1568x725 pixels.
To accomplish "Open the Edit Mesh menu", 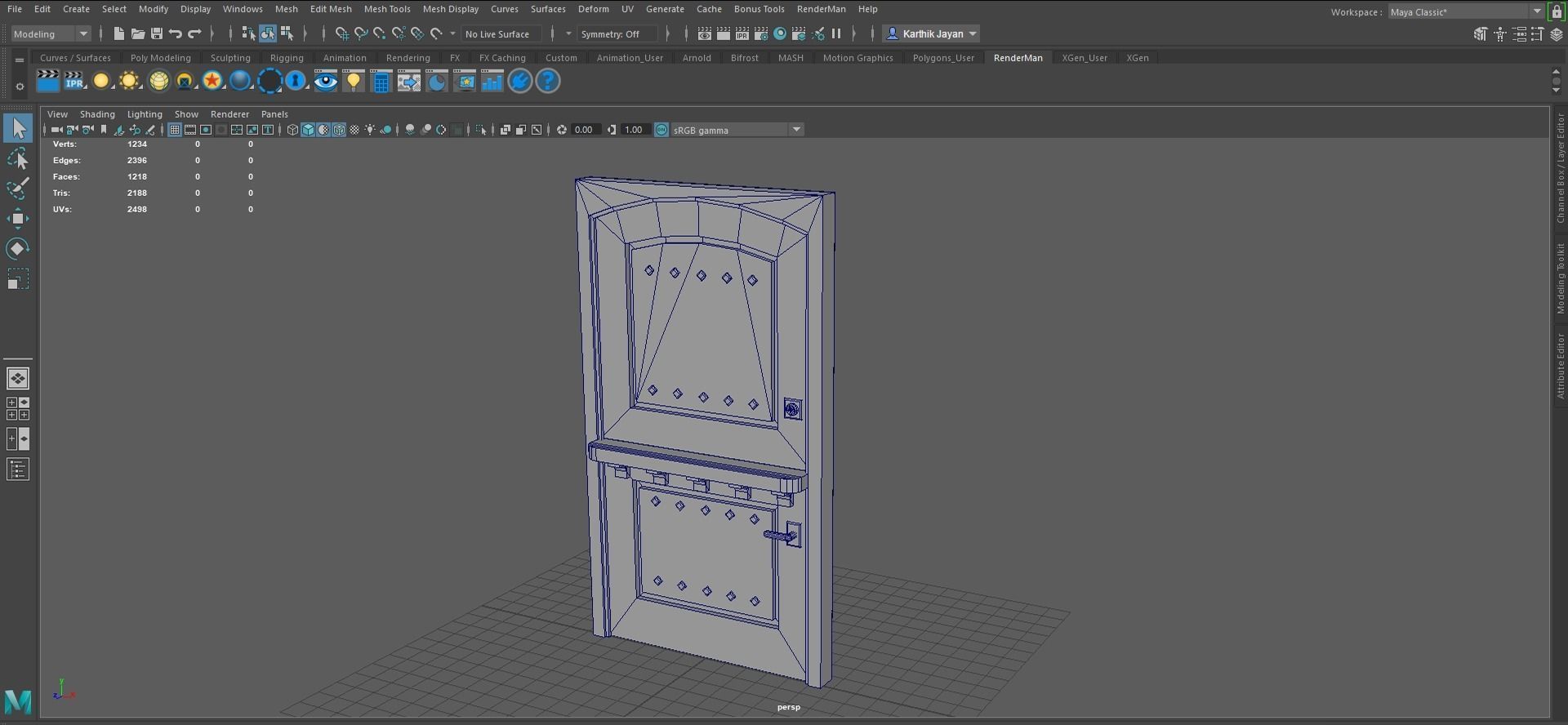I will pos(331,9).
